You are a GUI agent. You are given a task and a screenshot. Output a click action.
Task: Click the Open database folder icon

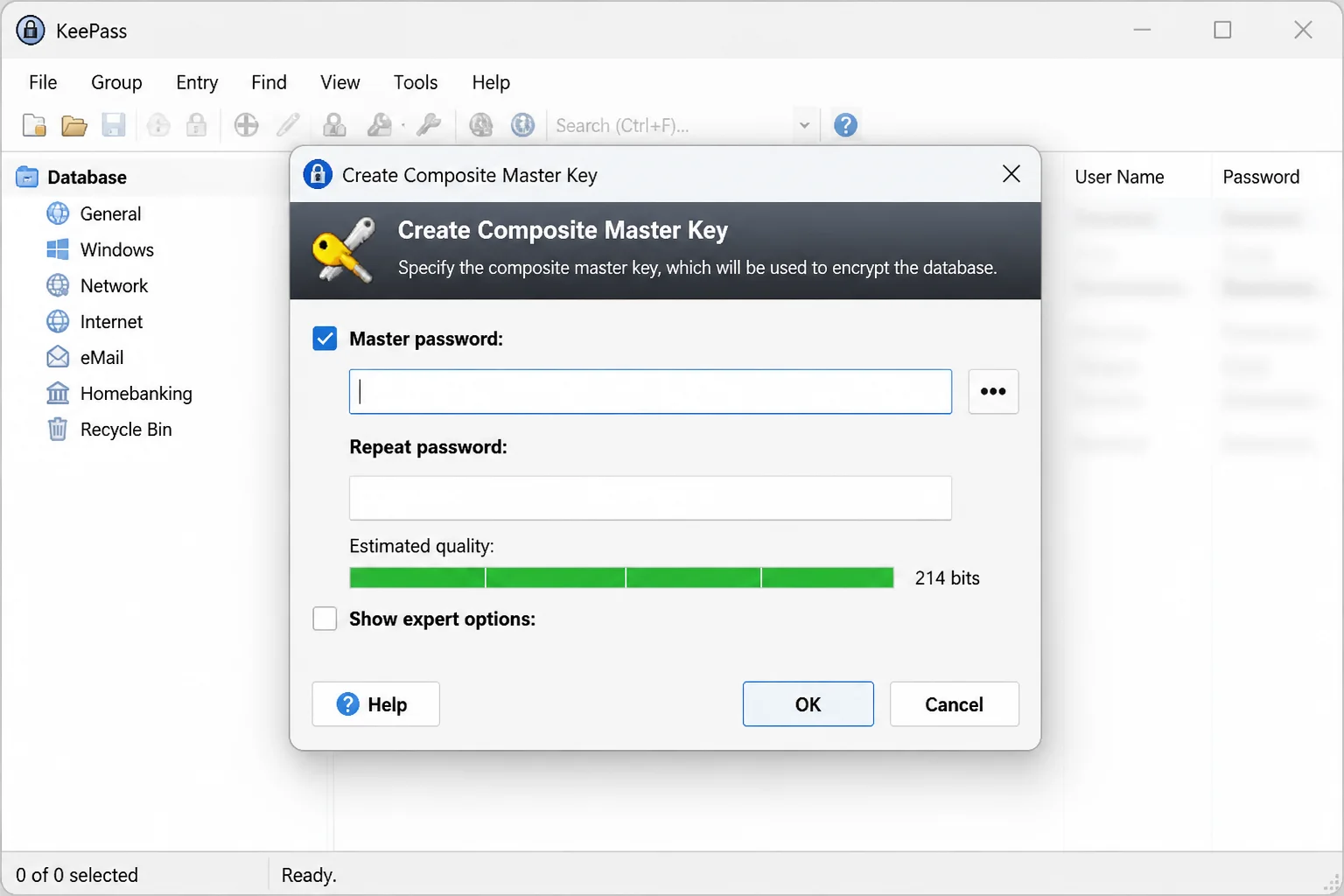tap(74, 125)
